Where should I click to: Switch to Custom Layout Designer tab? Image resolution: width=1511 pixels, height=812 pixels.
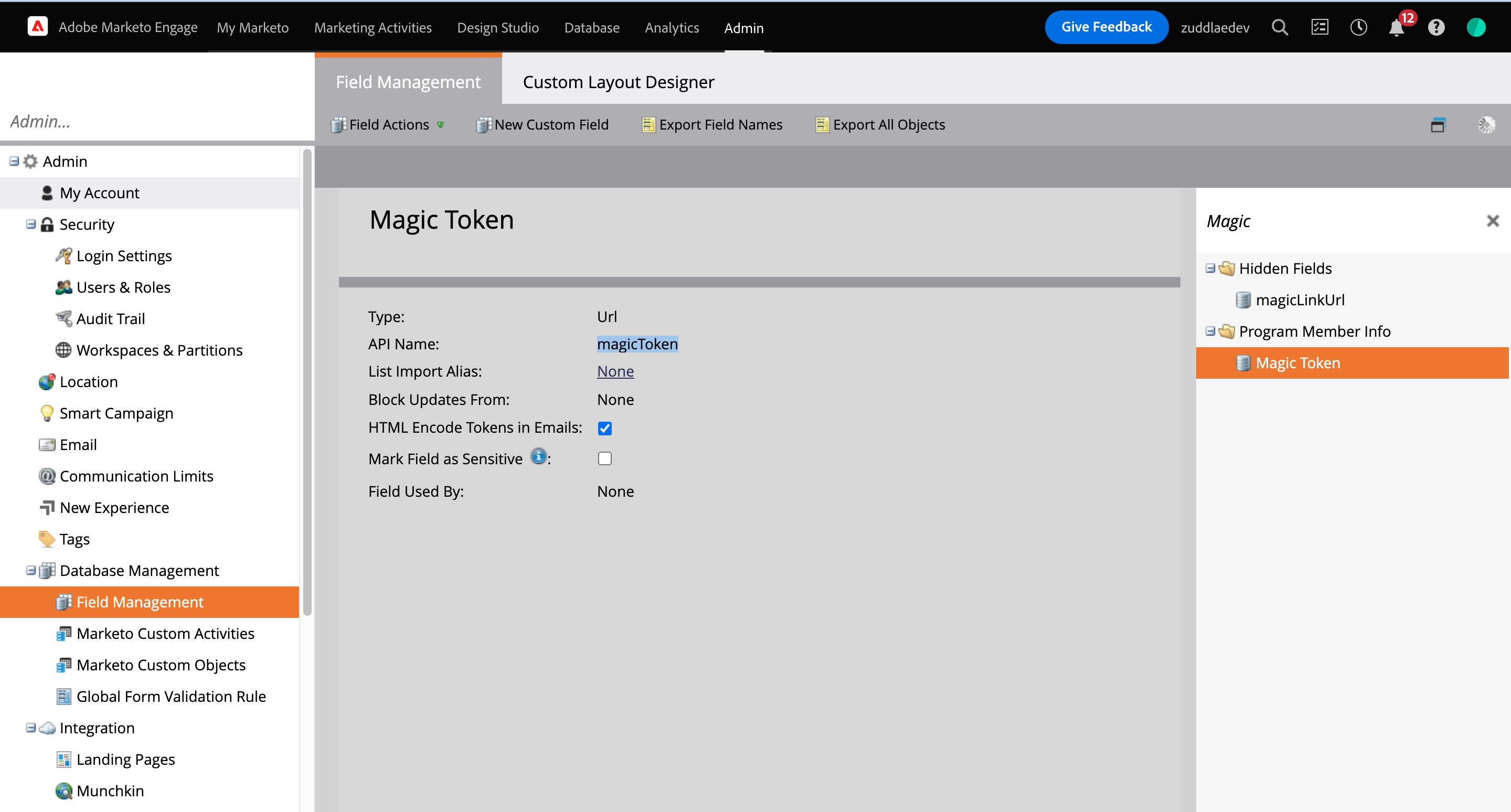pos(618,82)
